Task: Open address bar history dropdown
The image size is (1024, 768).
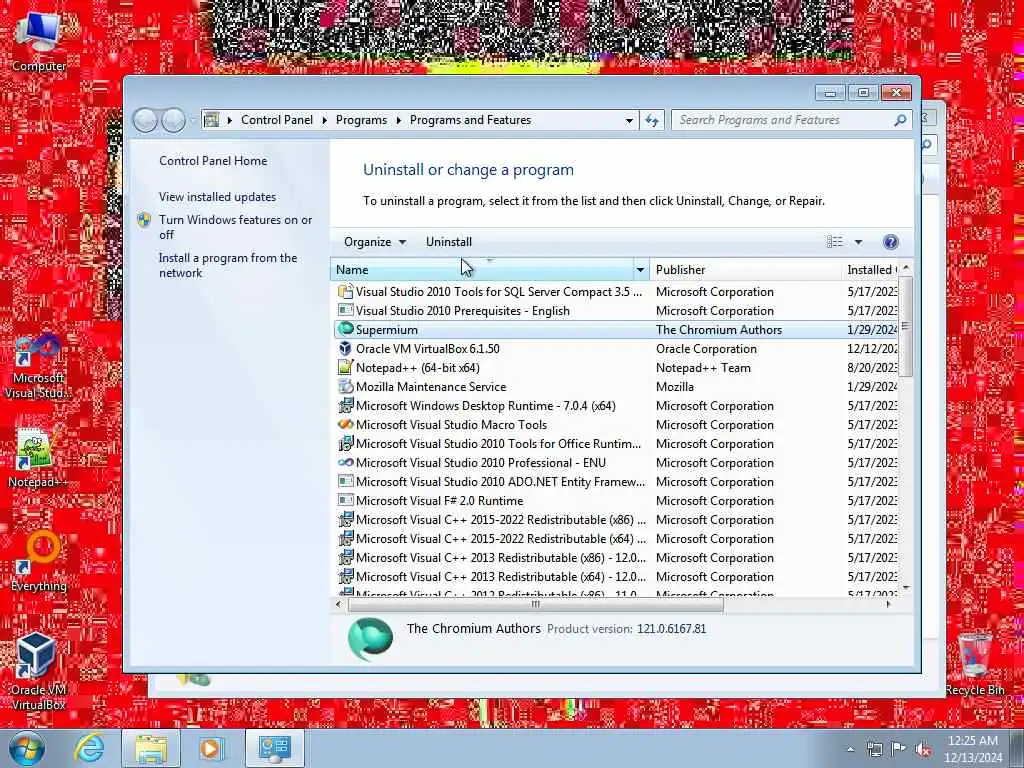Action: (x=629, y=120)
